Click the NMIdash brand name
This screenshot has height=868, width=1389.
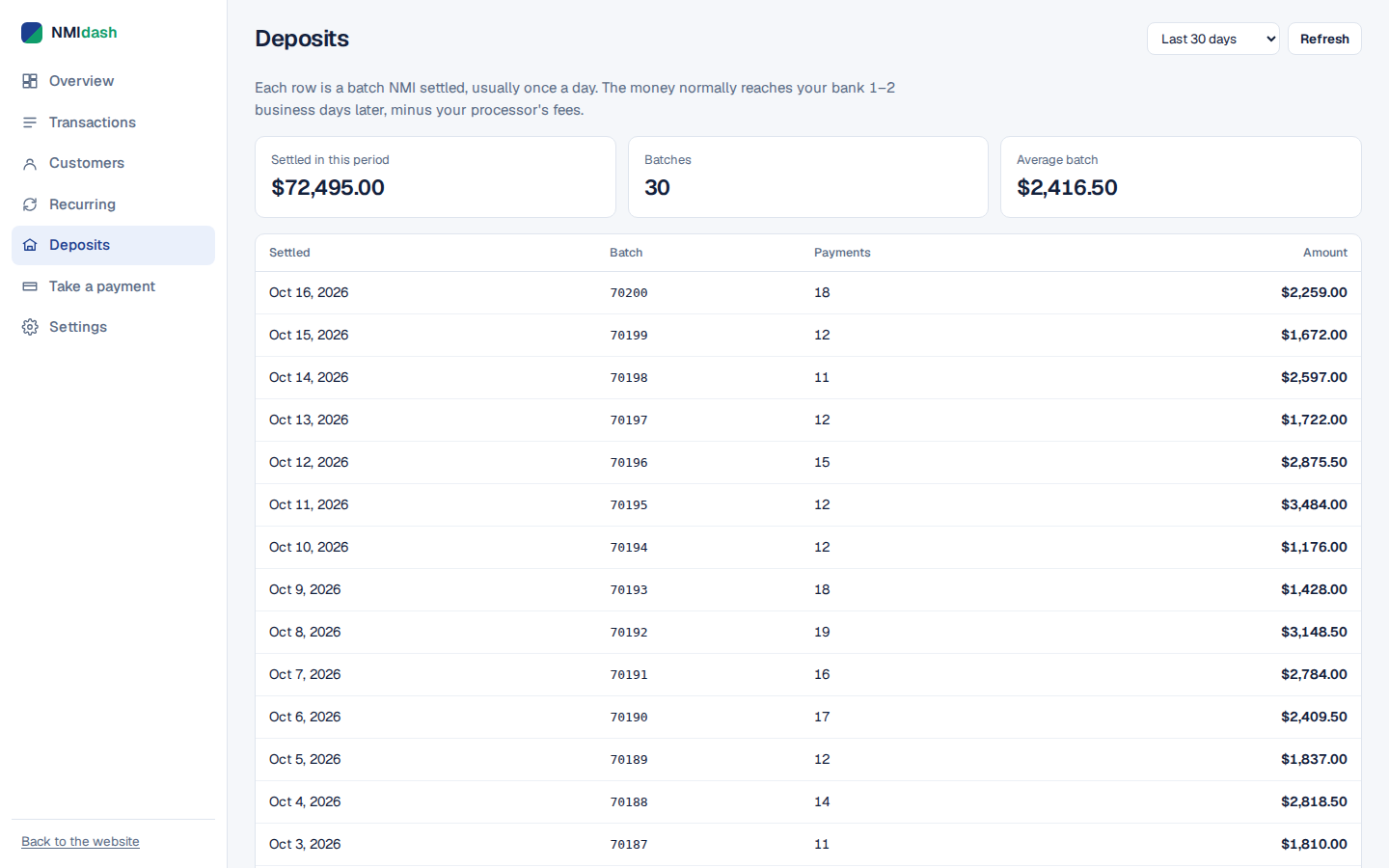click(x=84, y=33)
